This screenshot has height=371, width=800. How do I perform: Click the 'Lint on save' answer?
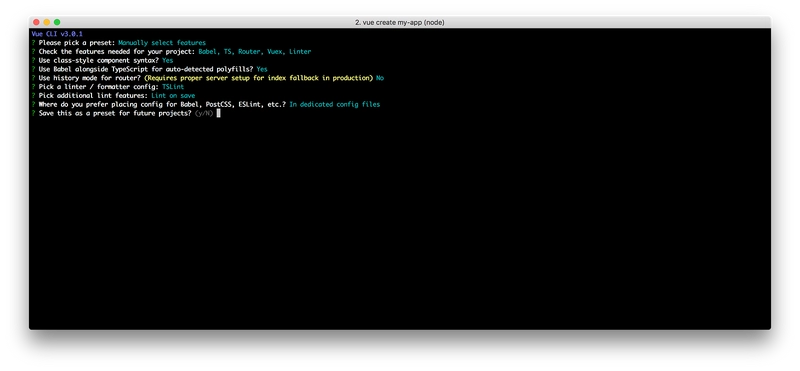(173, 95)
